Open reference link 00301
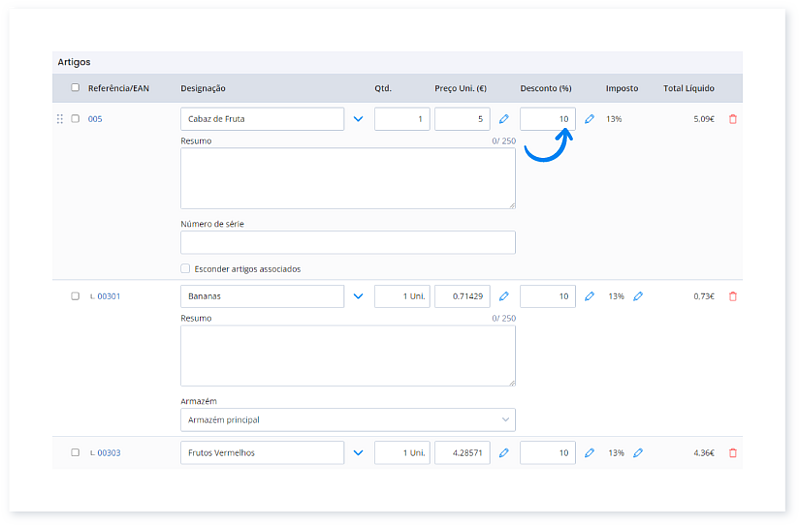Viewport: 800px width, 526px height. click(x=108, y=297)
